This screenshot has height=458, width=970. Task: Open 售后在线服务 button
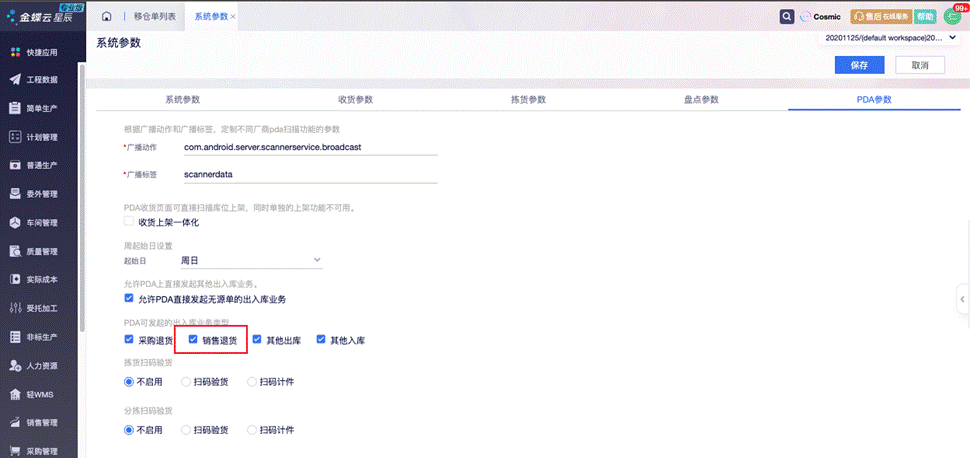coord(881,17)
